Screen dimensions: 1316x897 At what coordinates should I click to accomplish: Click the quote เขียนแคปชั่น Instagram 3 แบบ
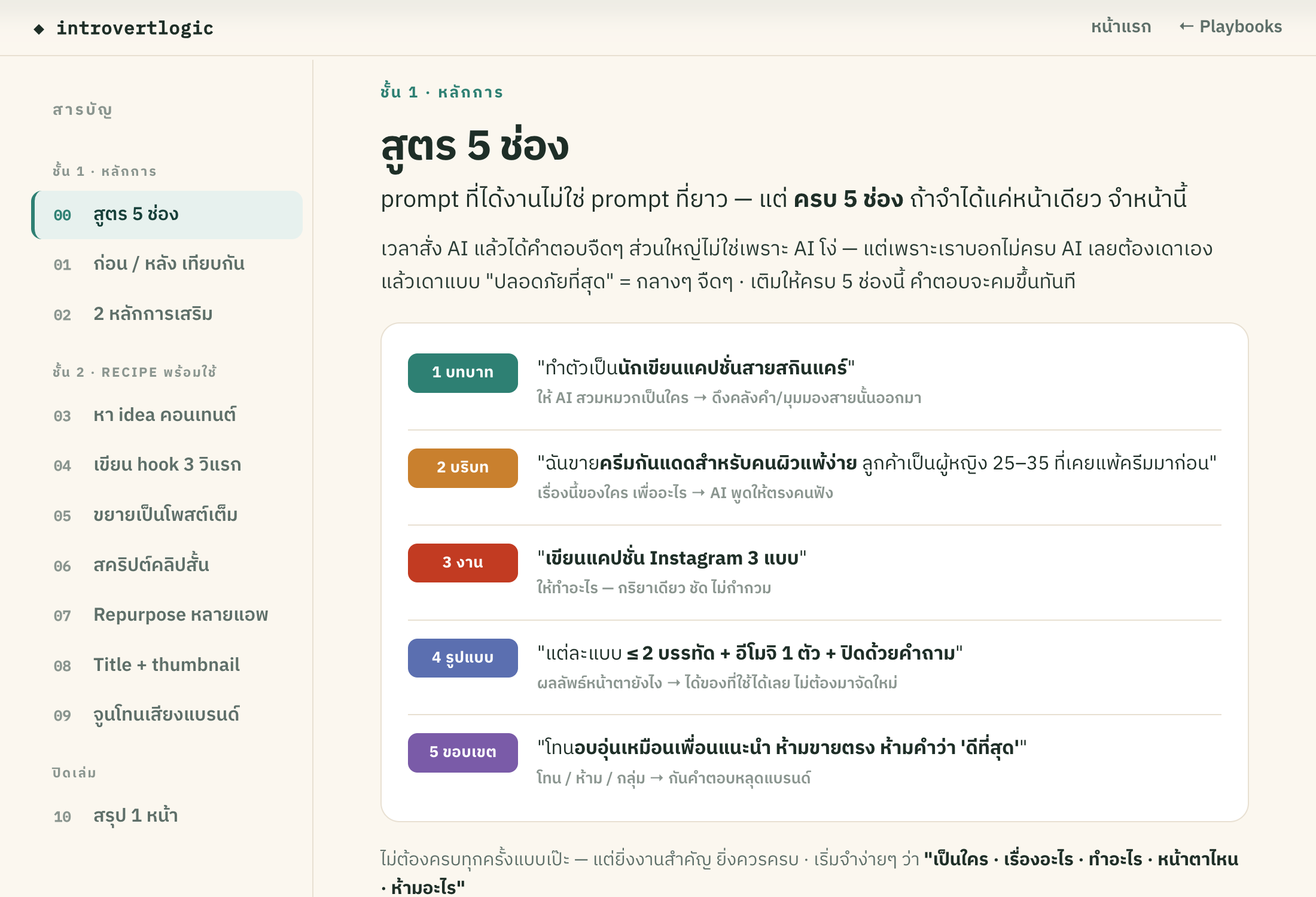pos(672,558)
